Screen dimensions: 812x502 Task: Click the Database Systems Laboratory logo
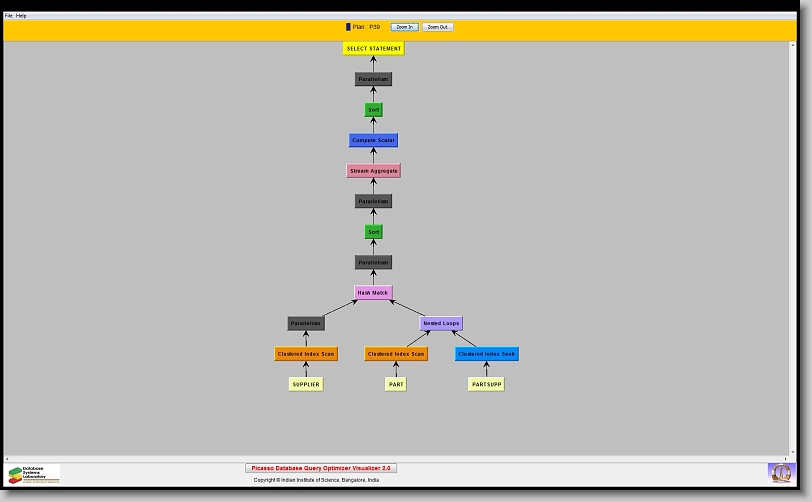34,474
